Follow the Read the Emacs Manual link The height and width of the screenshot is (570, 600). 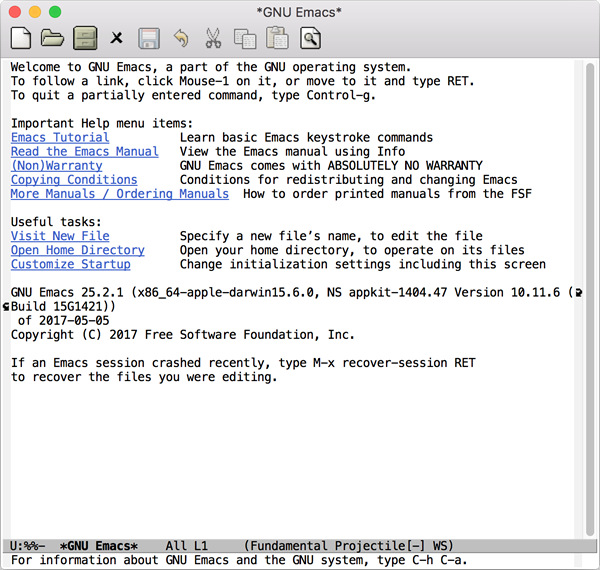coord(85,151)
